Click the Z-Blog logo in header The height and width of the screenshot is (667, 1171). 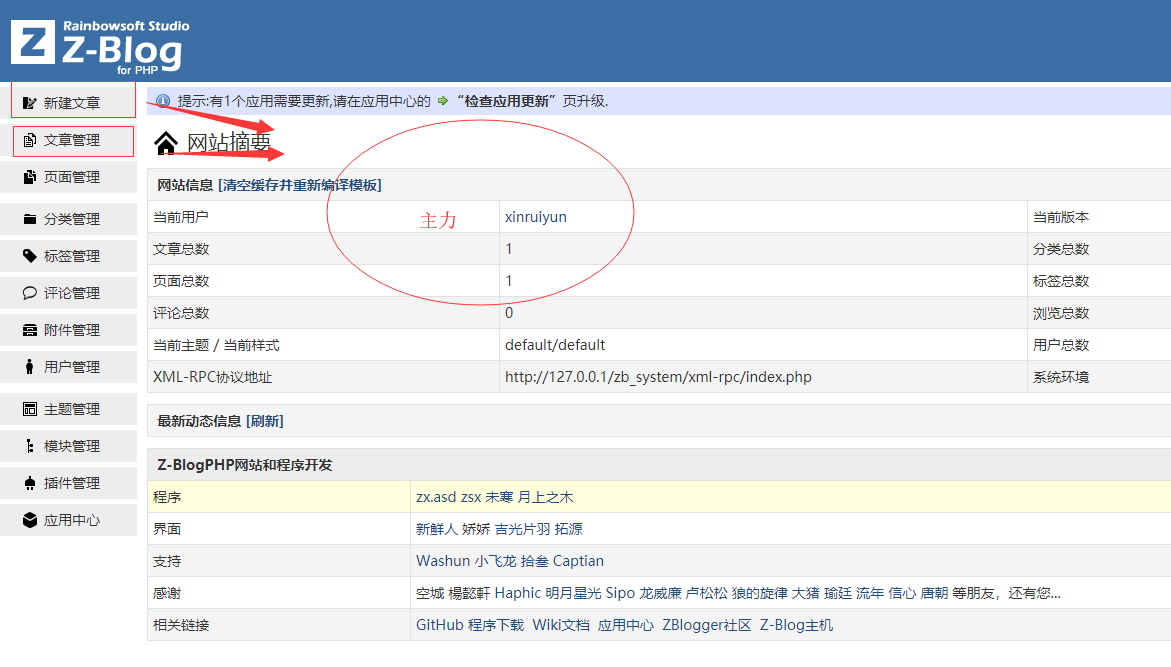point(100,47)
